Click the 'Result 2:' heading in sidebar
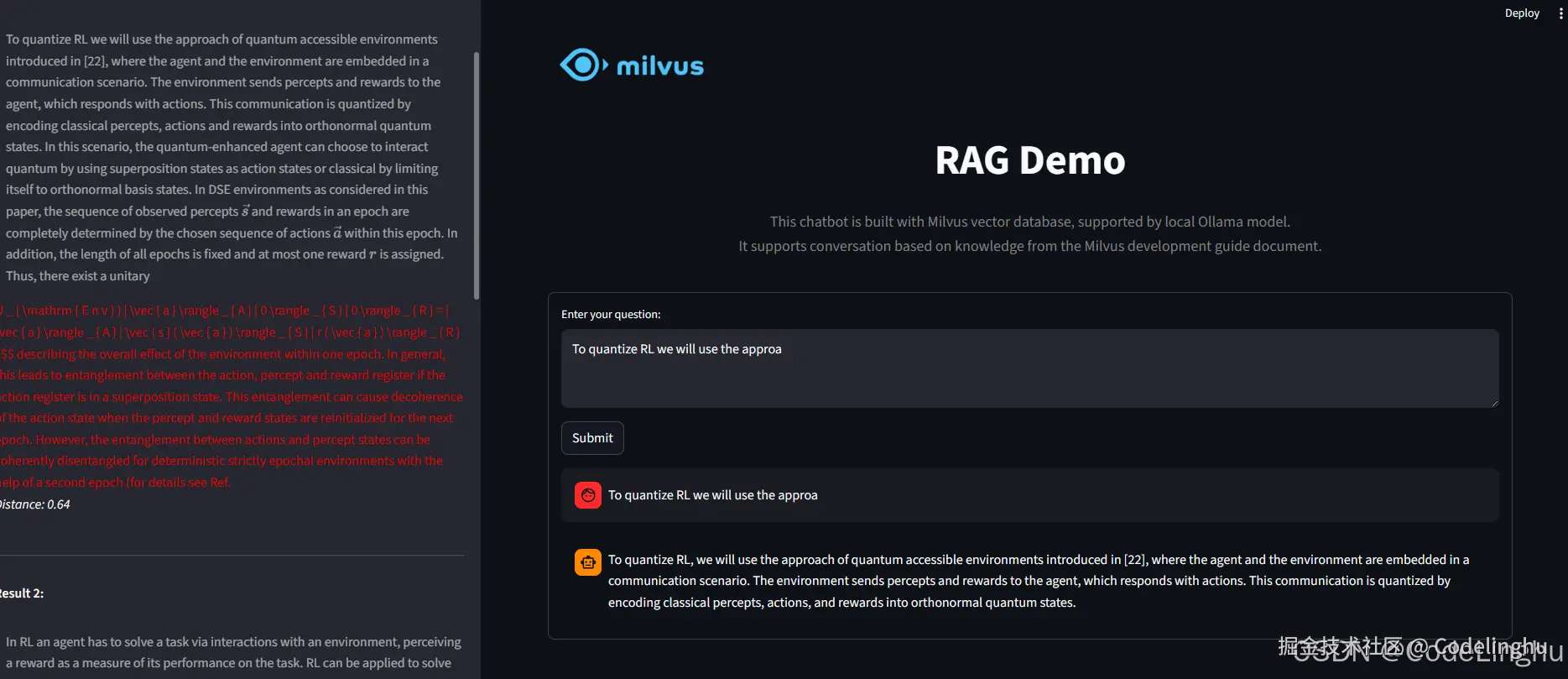 22,593
